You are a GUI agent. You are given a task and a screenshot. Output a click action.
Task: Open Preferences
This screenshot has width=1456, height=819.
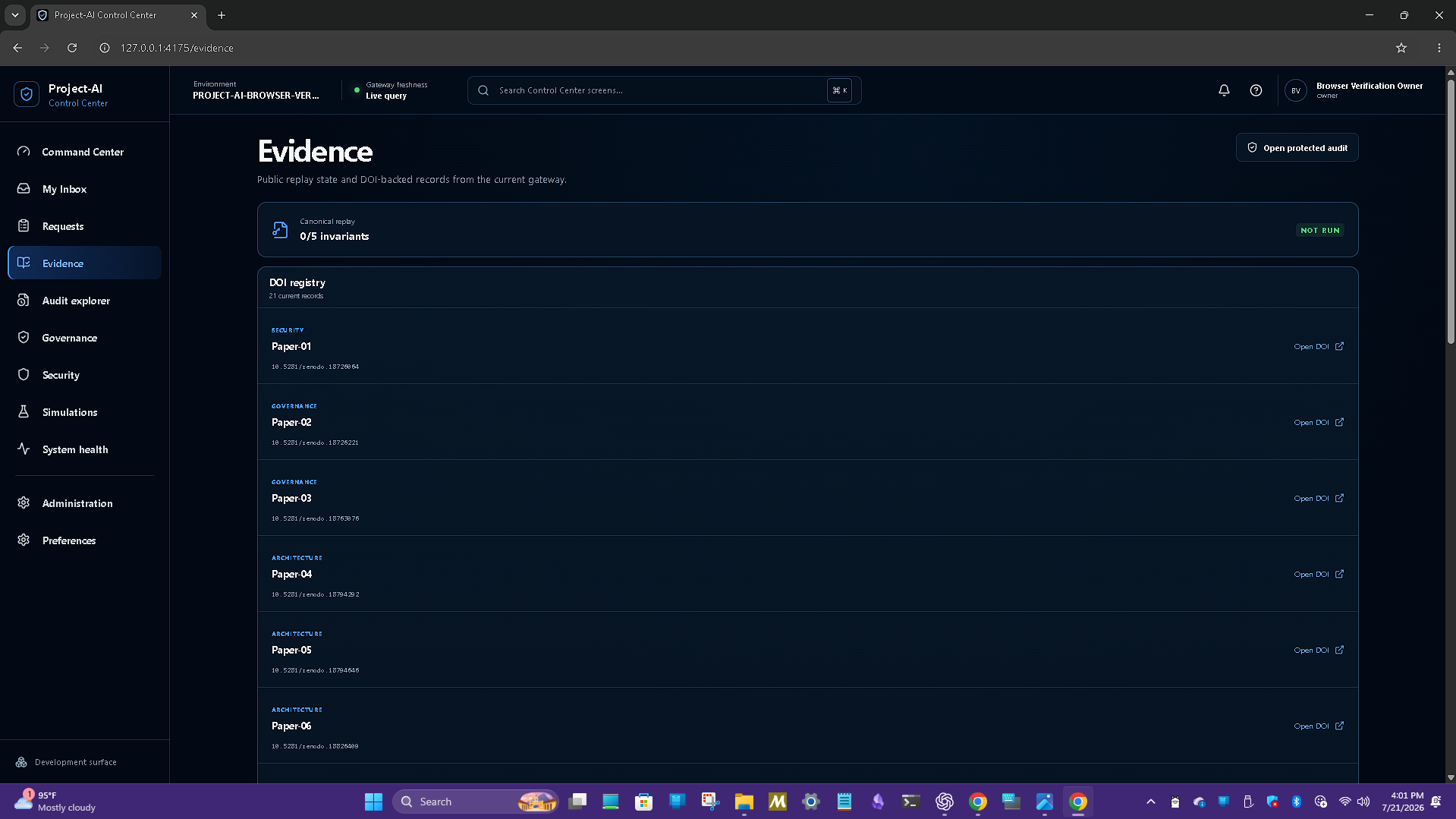[x=84, y=540]
